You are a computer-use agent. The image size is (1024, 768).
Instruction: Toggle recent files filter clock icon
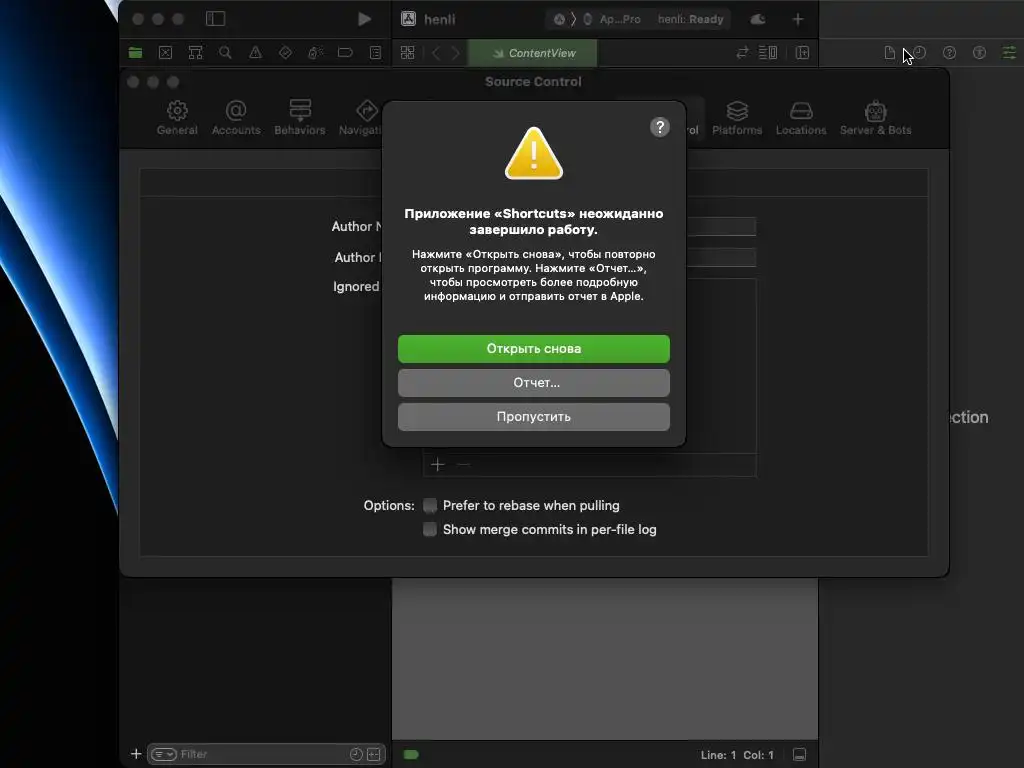tap(356, 754)
